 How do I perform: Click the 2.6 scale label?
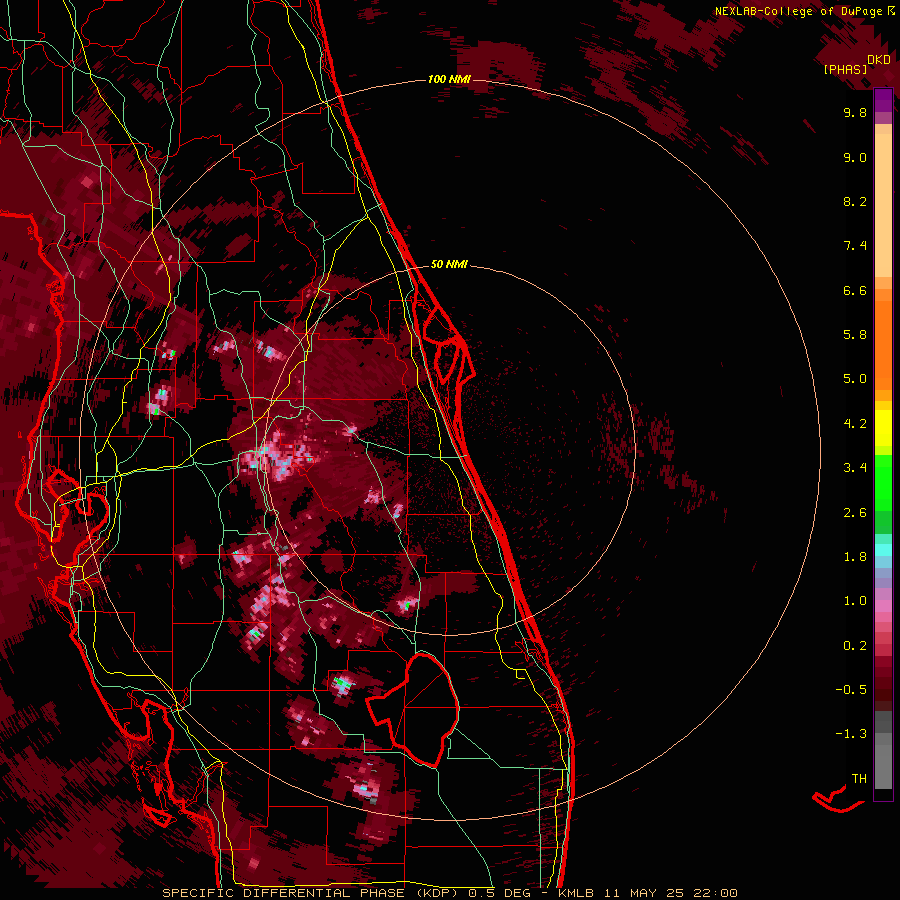pyautogui.click(x=855, y=513)
